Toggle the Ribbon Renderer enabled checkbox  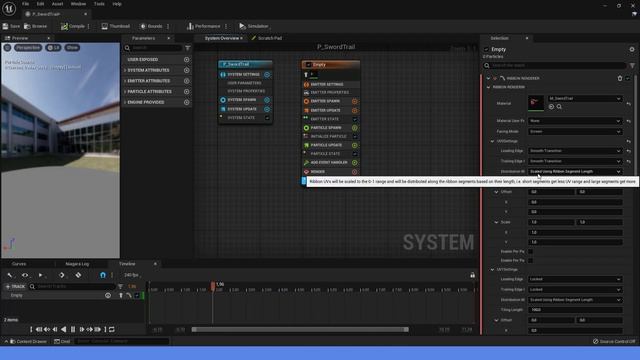(628, 78)
